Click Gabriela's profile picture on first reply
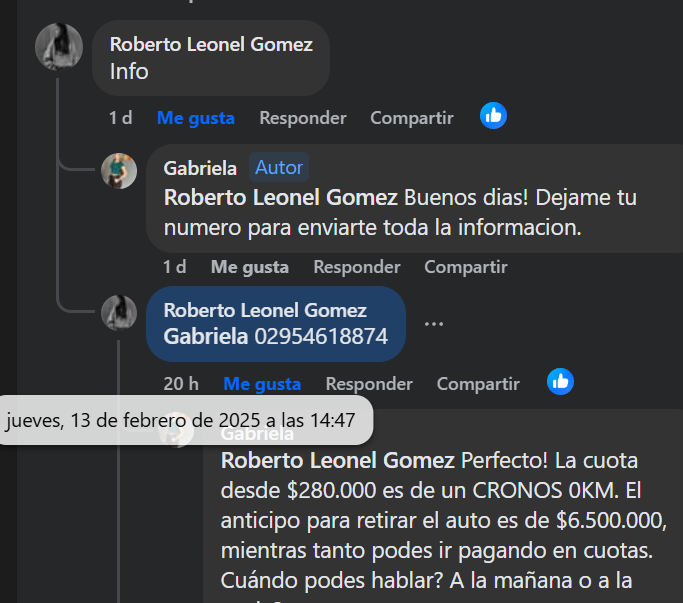Image resolution: width=683 pixels, height=603 pixels. pyautogui.click(x=119, y=171)
